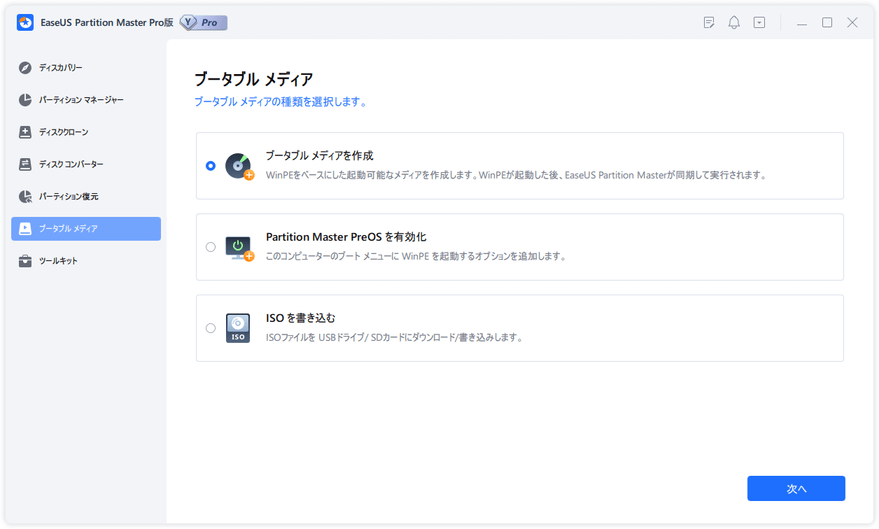The width and height of the screenshot is (879, 529).
Task: Select the ISO を書き込む radio button
Action: [x=210, y=328]
